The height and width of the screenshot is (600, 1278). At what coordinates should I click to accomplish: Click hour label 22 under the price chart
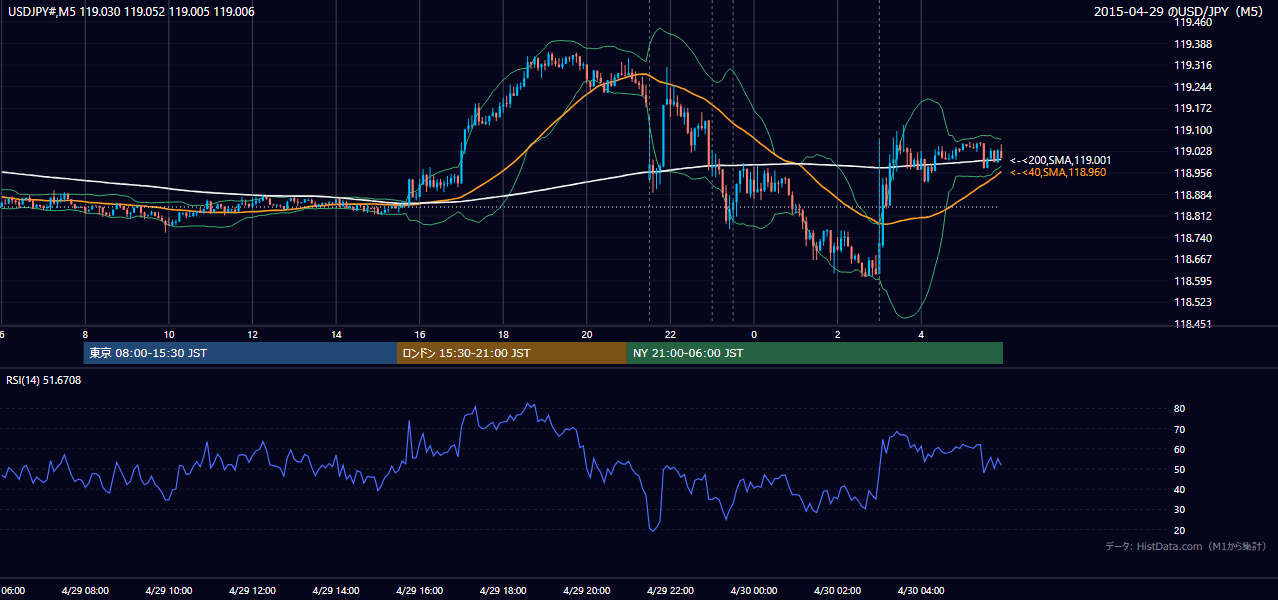(x=671, y=335)
